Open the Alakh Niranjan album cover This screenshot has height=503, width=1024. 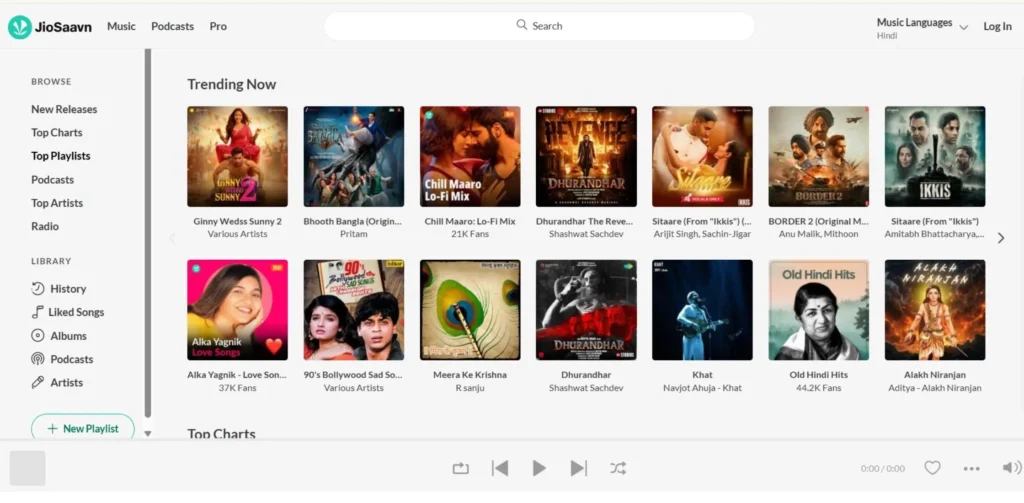(x=935, y=310)
